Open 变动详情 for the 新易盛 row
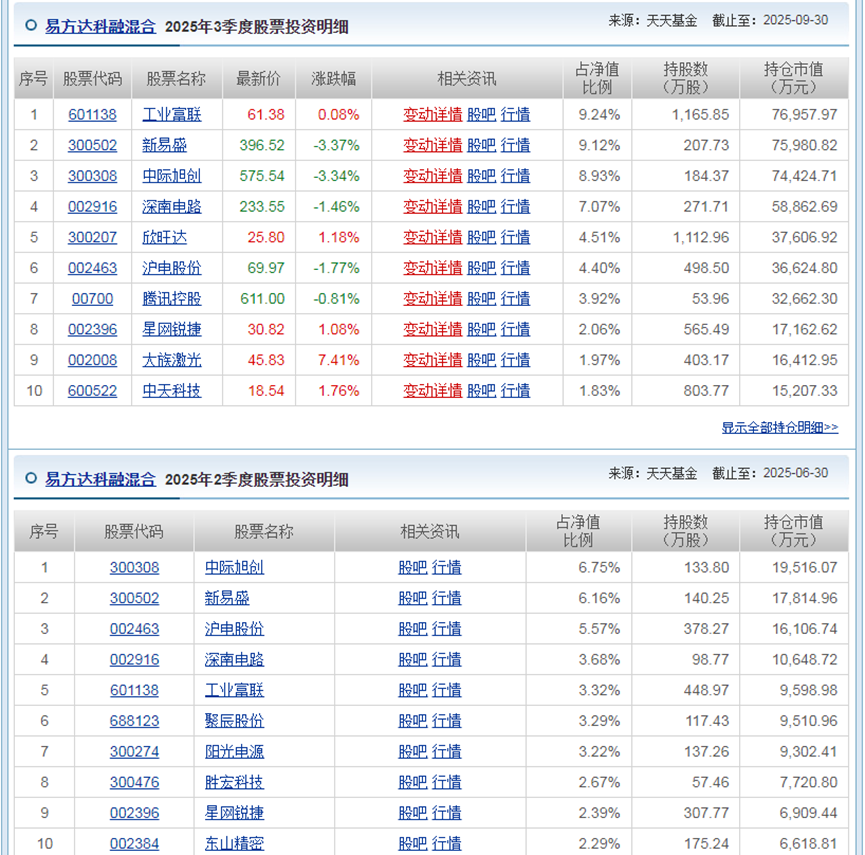This screenshot has width=865, height=855. click(432, 146)
